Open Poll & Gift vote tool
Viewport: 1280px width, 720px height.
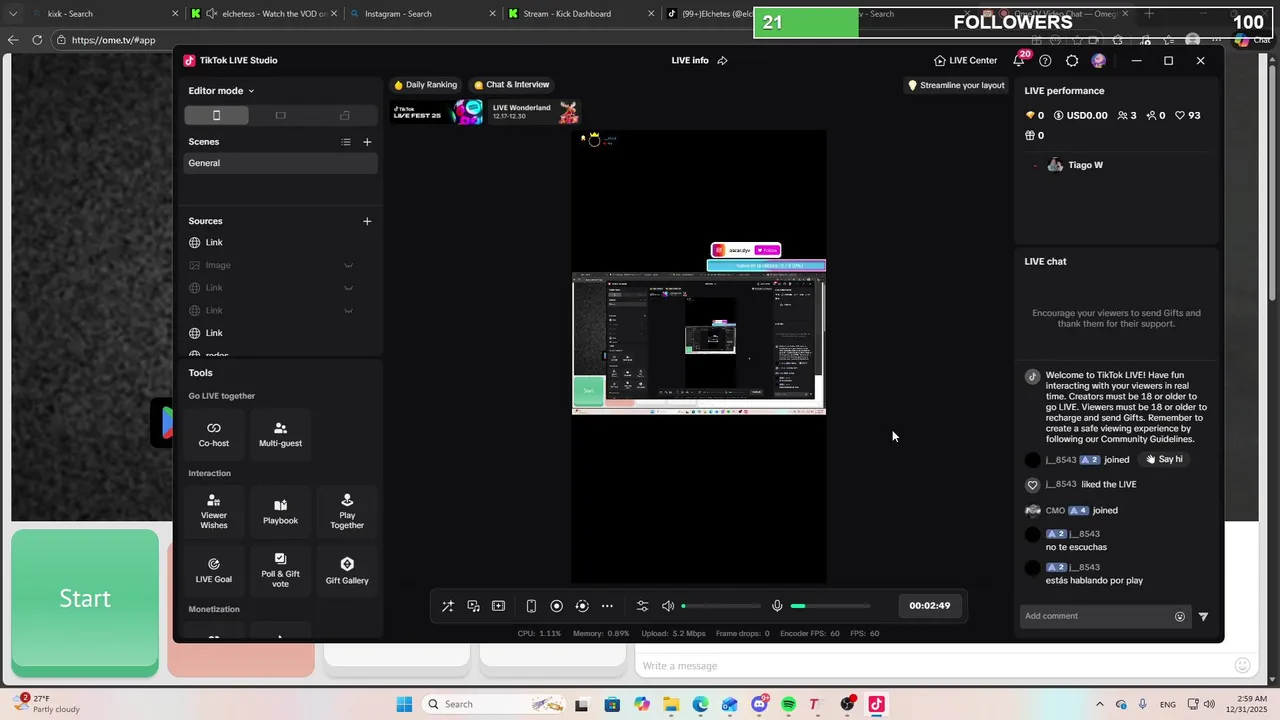(280, 570)
